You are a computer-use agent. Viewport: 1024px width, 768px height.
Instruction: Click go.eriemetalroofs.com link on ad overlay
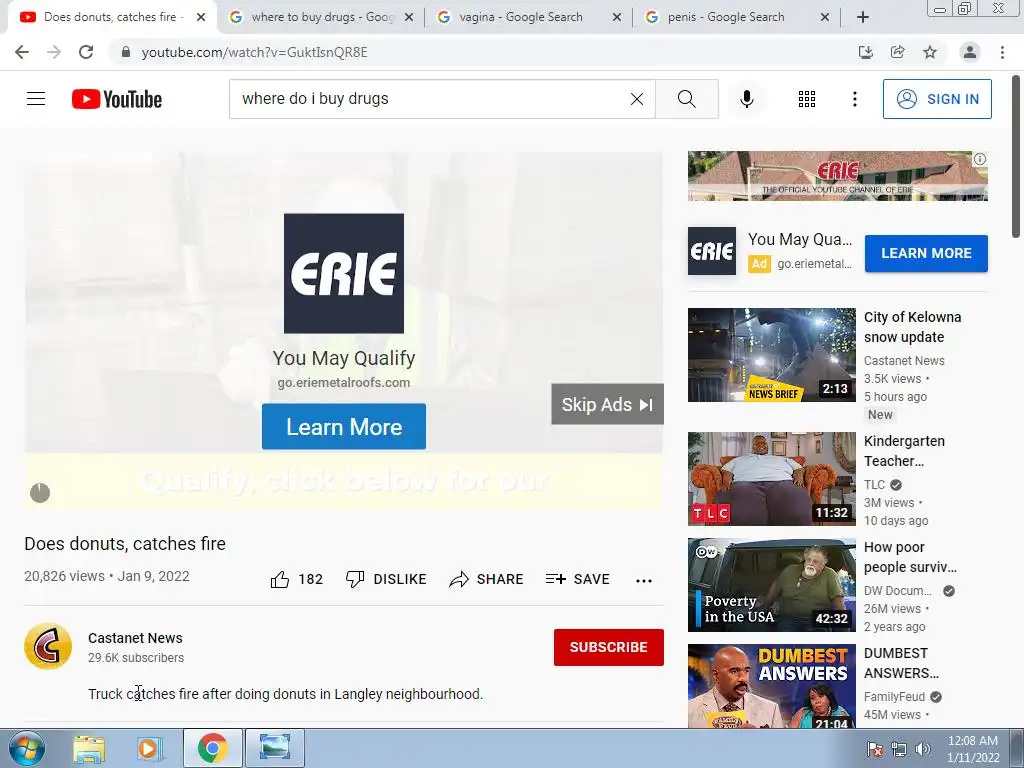pyautogui.click(x=344, y=383)
